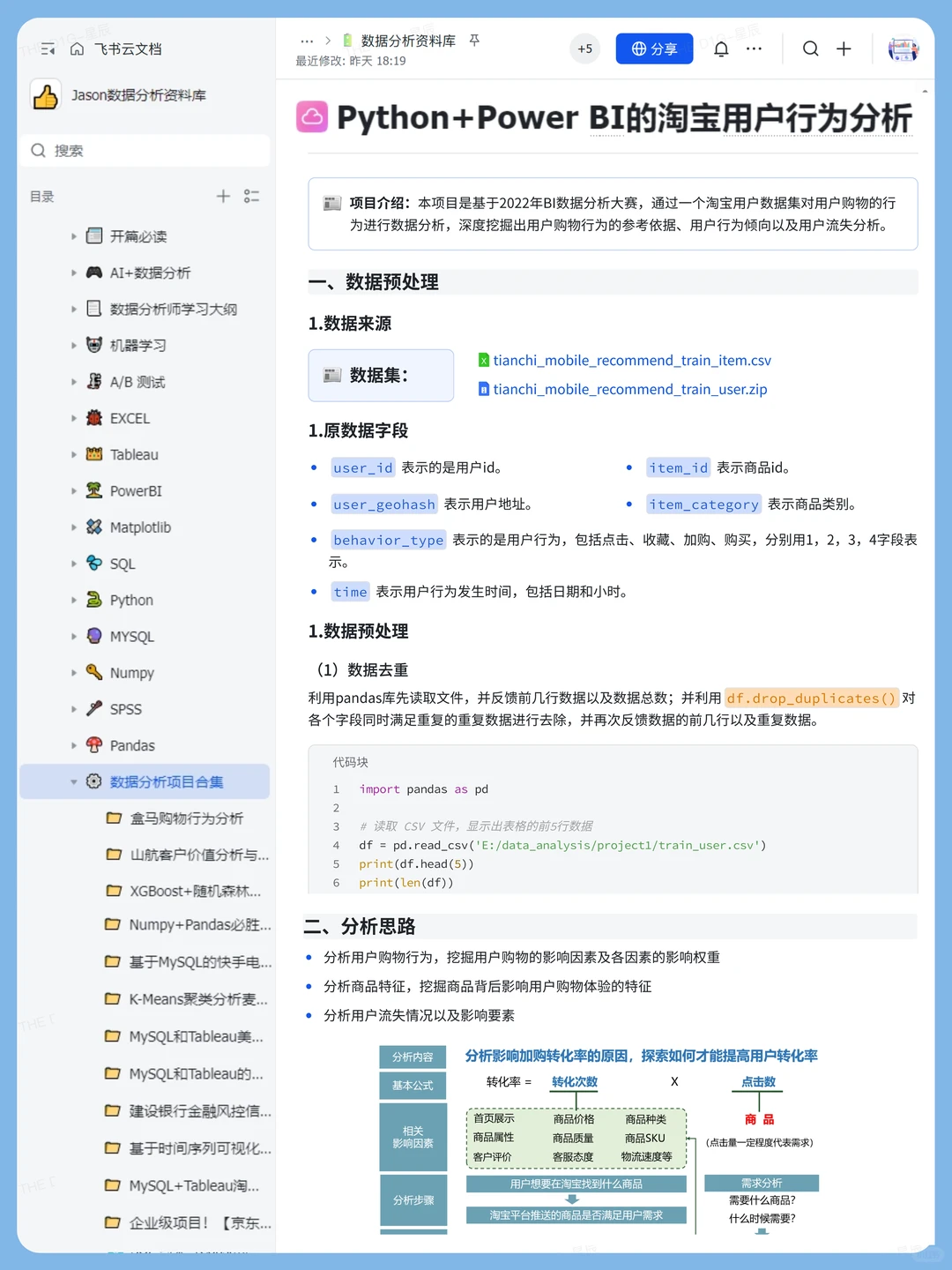
Task: Open the PowerBI palm tree icon
Action: click(x=94, y=490)
